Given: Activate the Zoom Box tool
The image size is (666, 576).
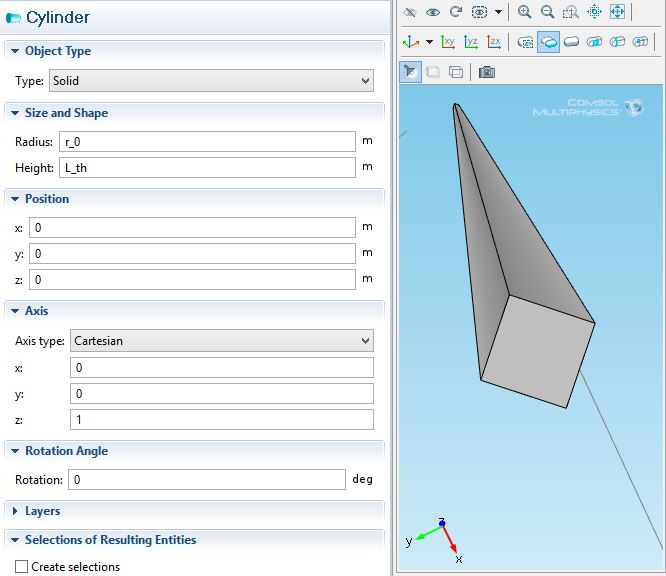Looking at the screenshot, I should tap(570, 12).
